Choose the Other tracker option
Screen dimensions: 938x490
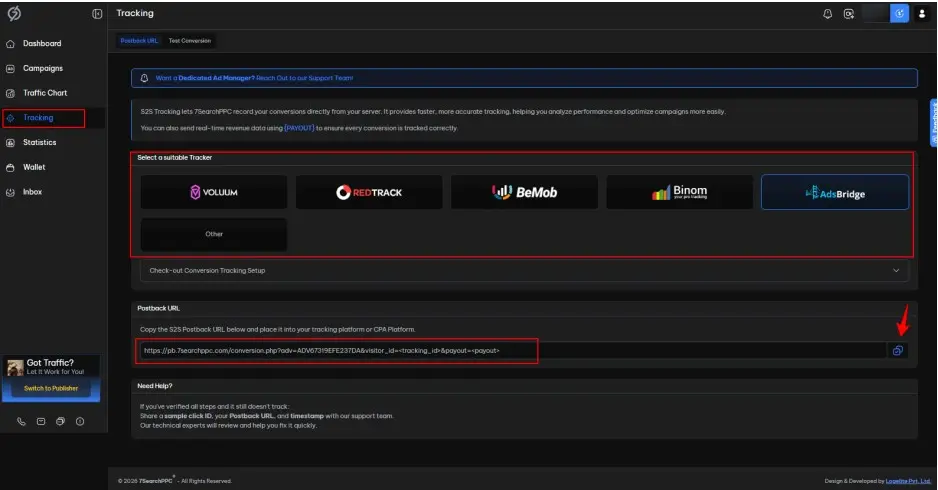point(214,234)
